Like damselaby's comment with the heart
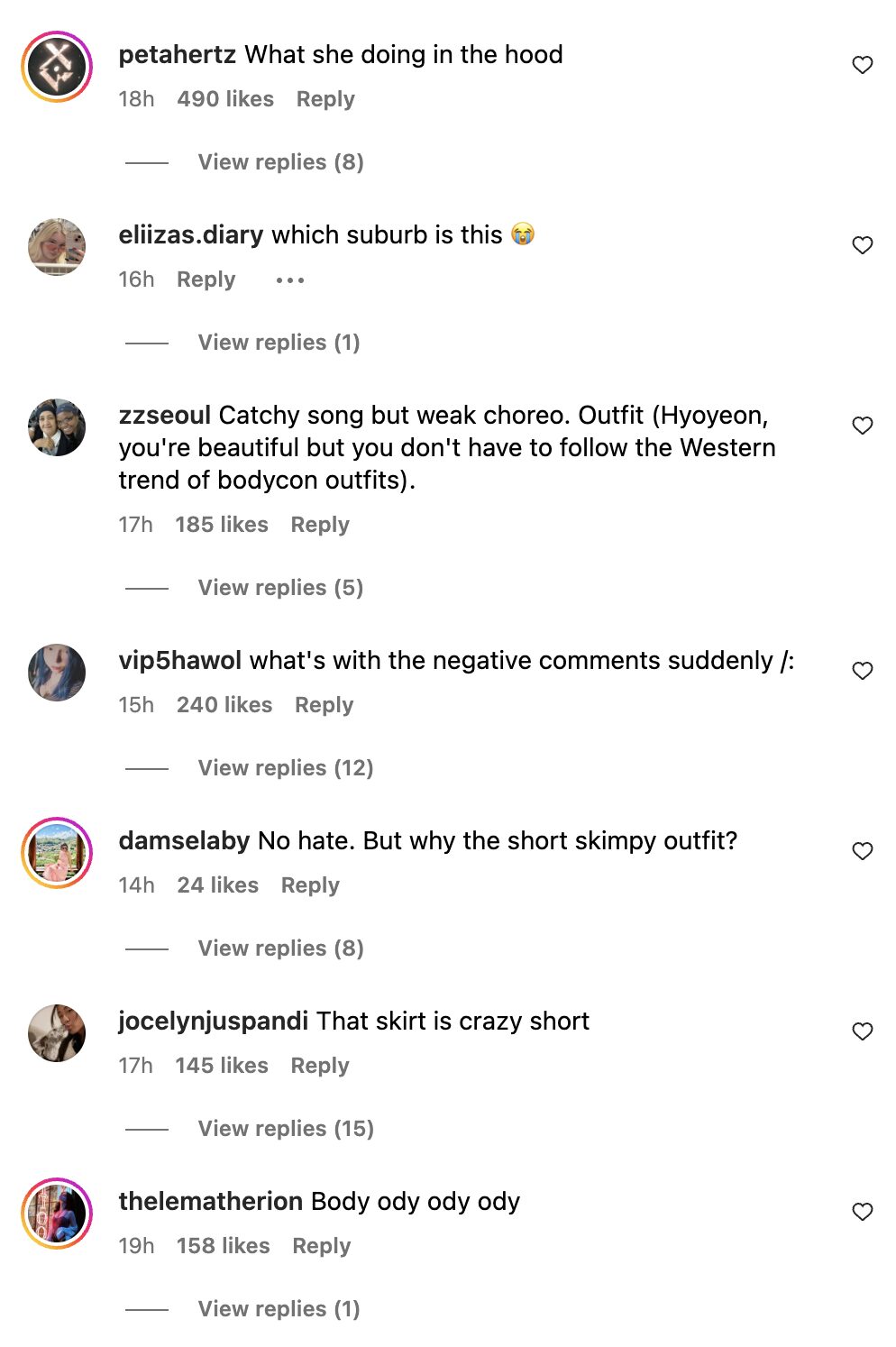Viewport: 896px width, 1347px height. pos(862,851)
